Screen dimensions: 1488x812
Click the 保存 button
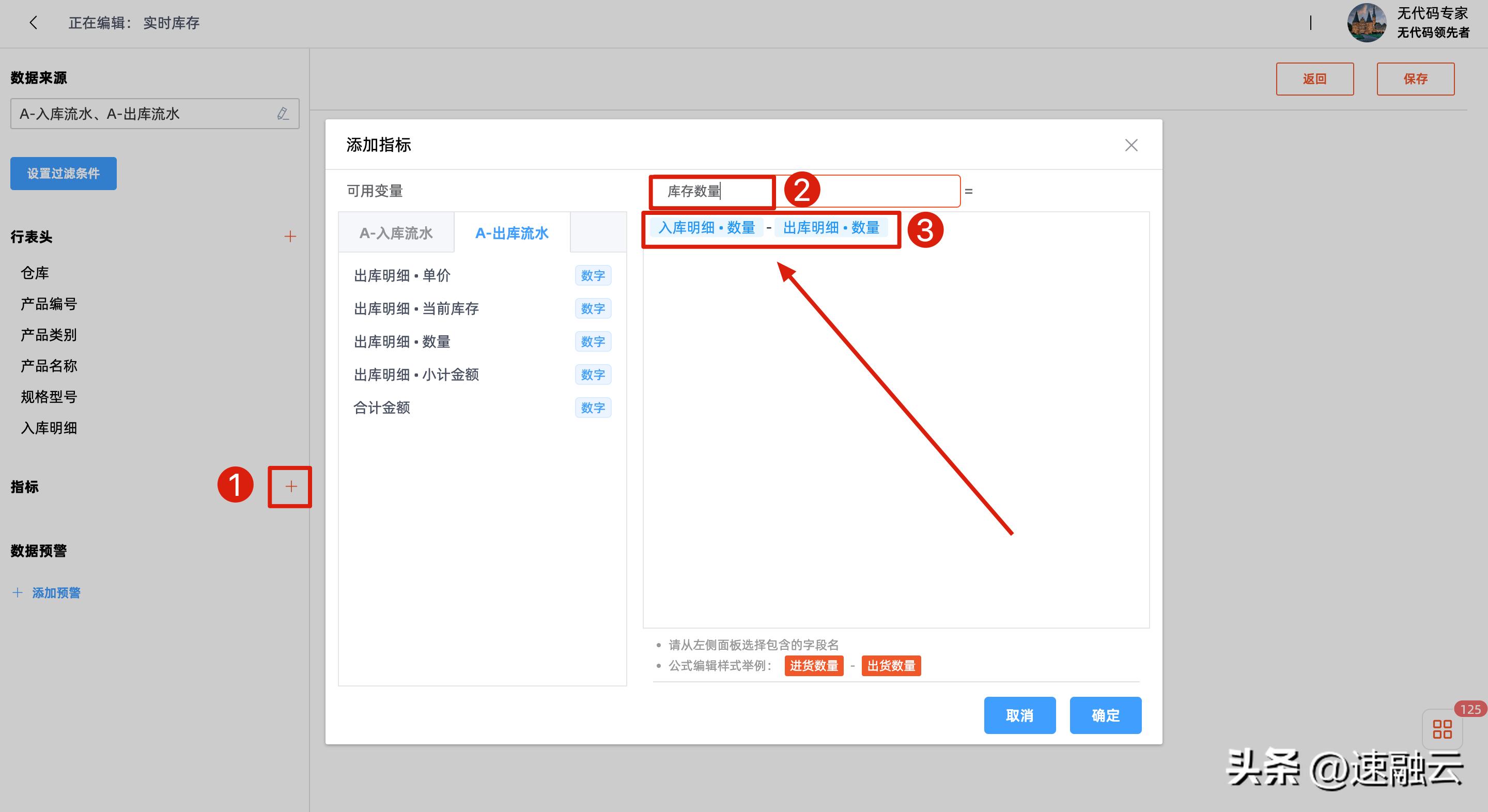[x=1415, y=79]
